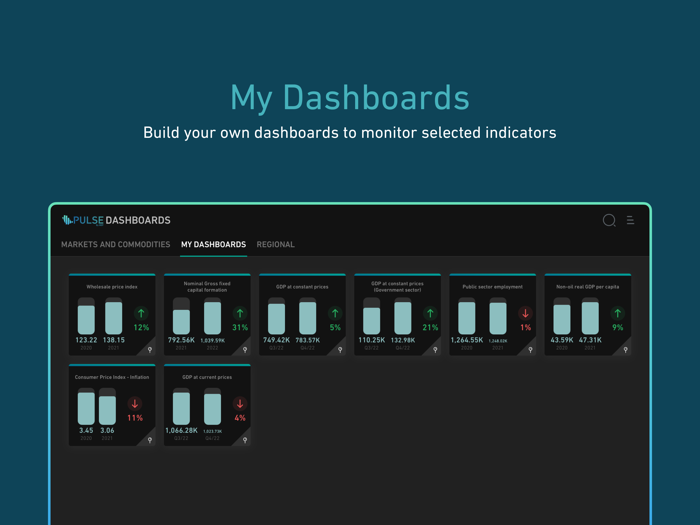The image size is (700, 525).
Task: Open Non-oil real GDP per capita title
Action: tap(588, 287)
